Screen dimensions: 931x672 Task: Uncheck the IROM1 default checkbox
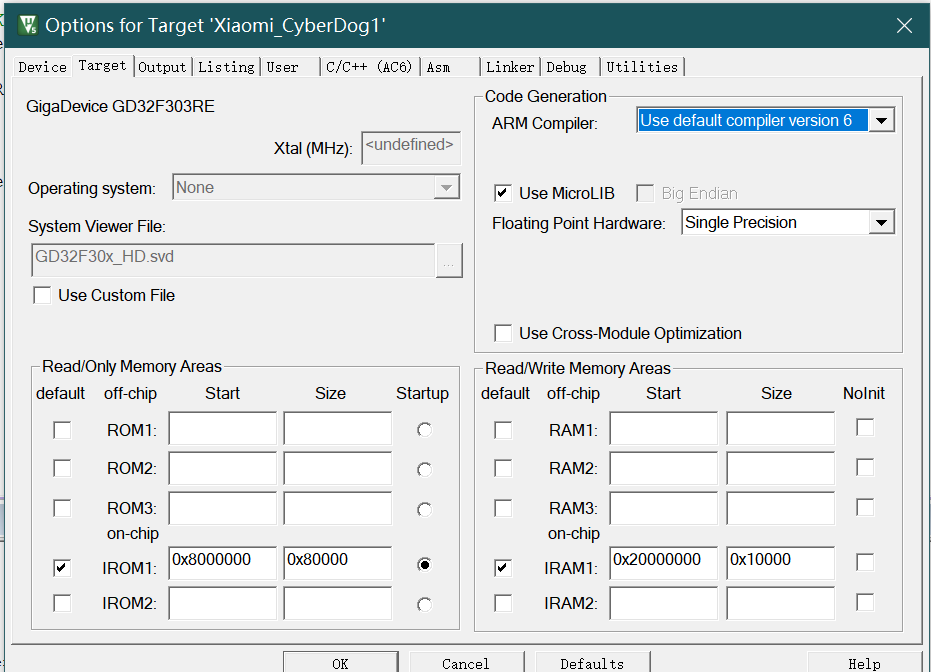tap(62, 568)
